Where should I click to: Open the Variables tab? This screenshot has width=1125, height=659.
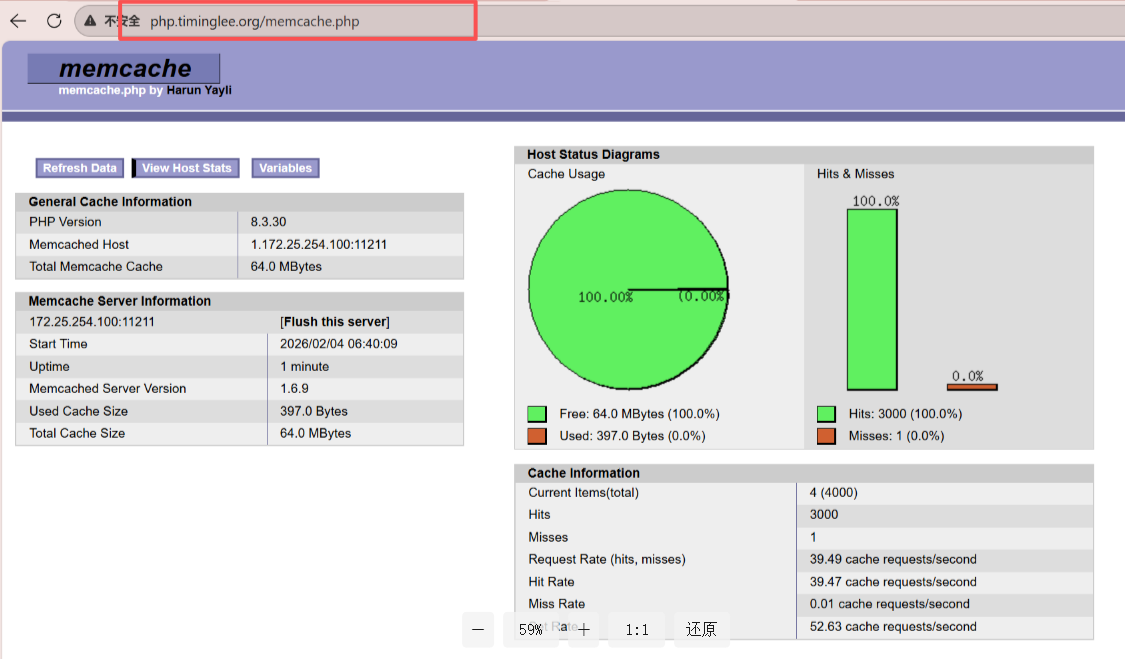point(286,168)
